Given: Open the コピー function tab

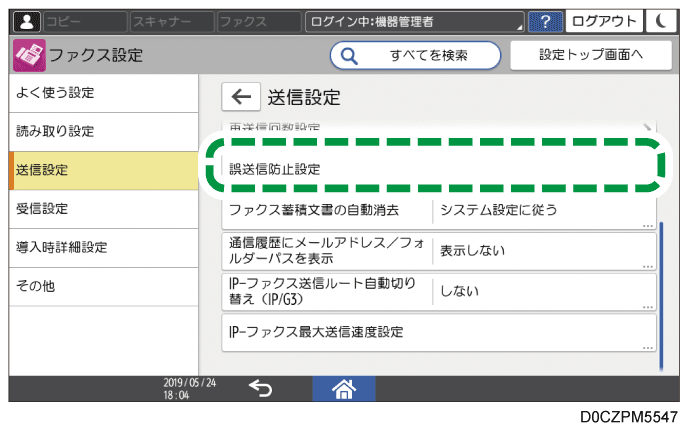Looking at the screenshot, I should [x=85, y=21].
